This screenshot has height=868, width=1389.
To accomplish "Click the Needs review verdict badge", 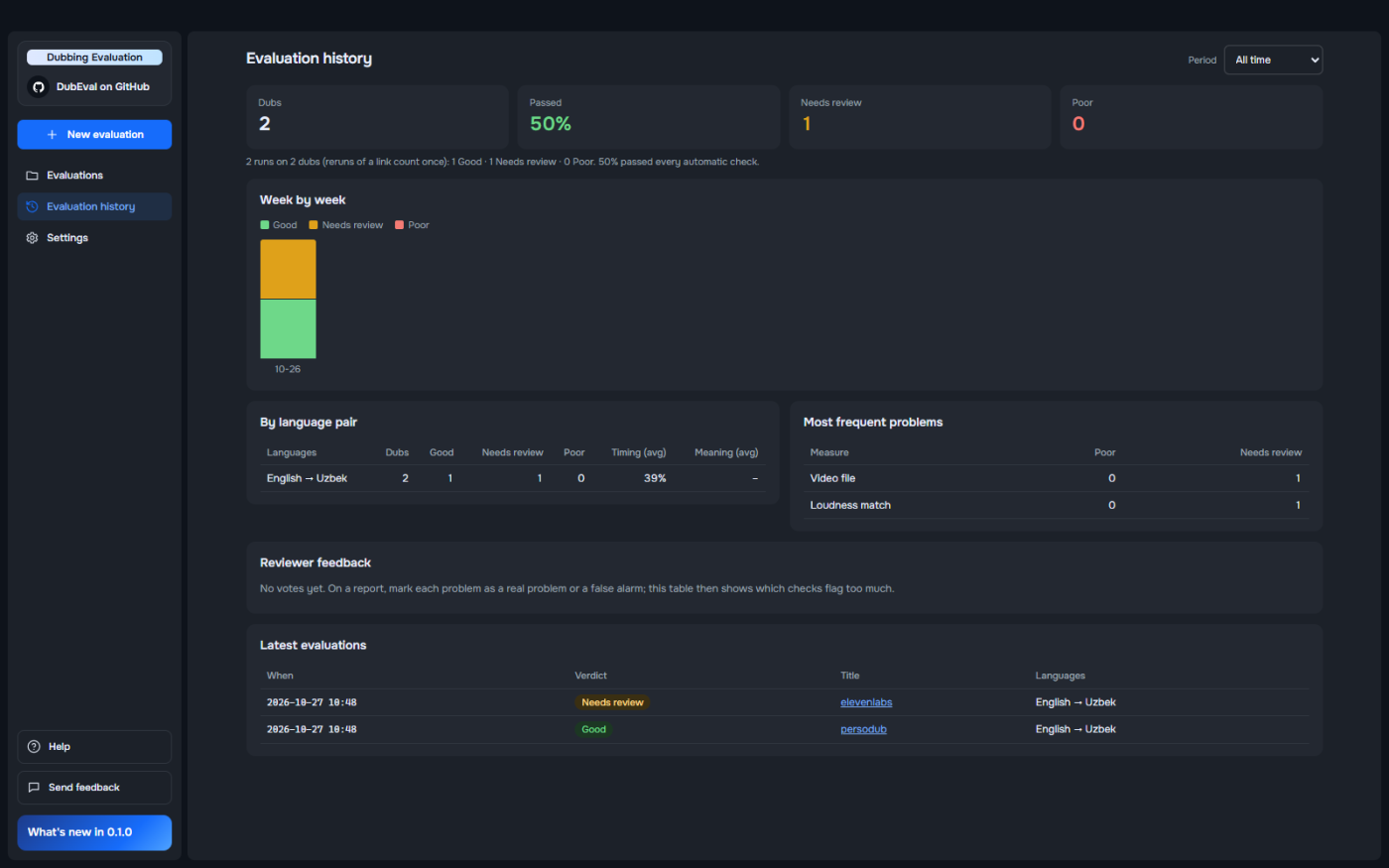I will coord(612,702).
